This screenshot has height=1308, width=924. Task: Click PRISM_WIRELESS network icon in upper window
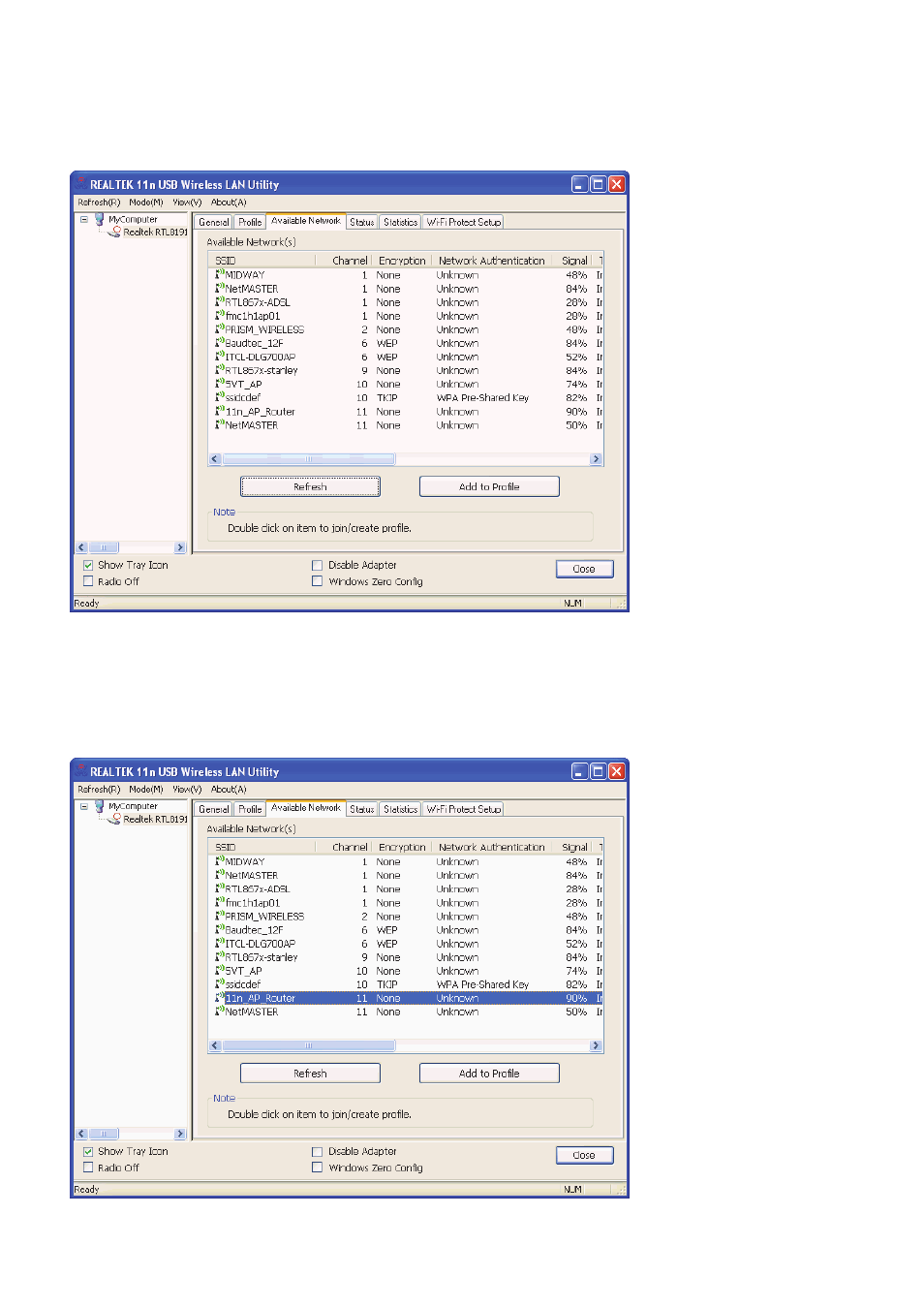point(220,328)
